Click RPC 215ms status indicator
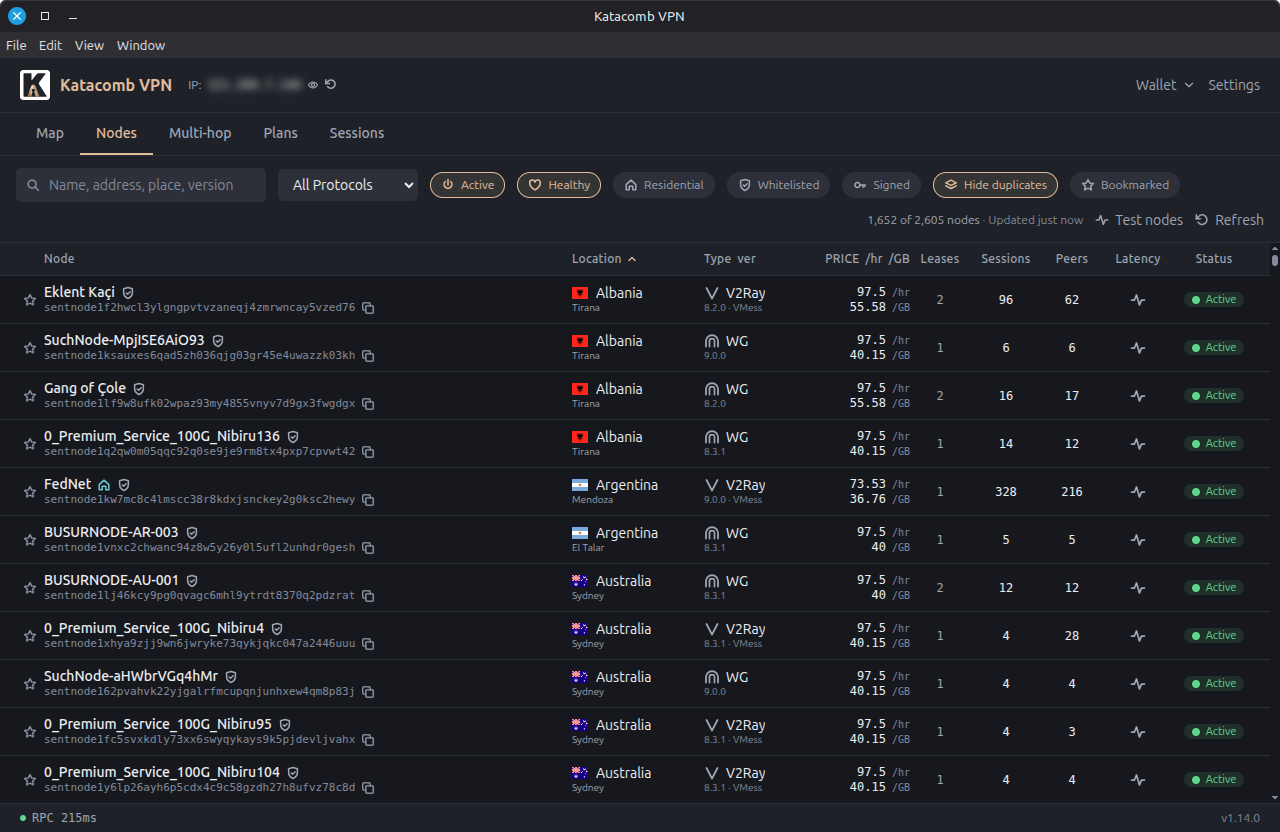Viewport: 1280px width, 832px height. click(58, 818)
